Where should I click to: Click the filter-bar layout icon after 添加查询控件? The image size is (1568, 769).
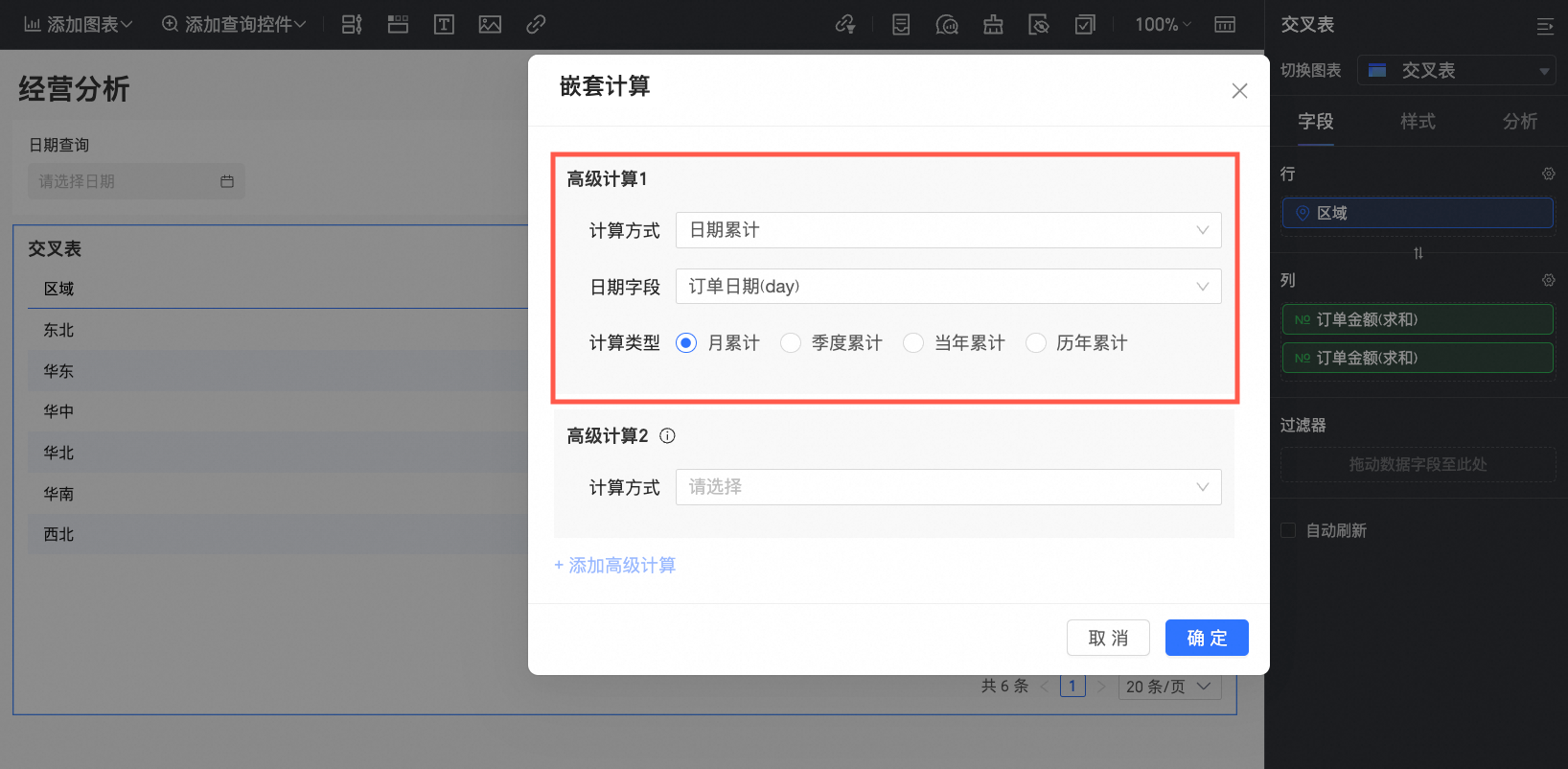pyautogui.click(x=352, y=24)
